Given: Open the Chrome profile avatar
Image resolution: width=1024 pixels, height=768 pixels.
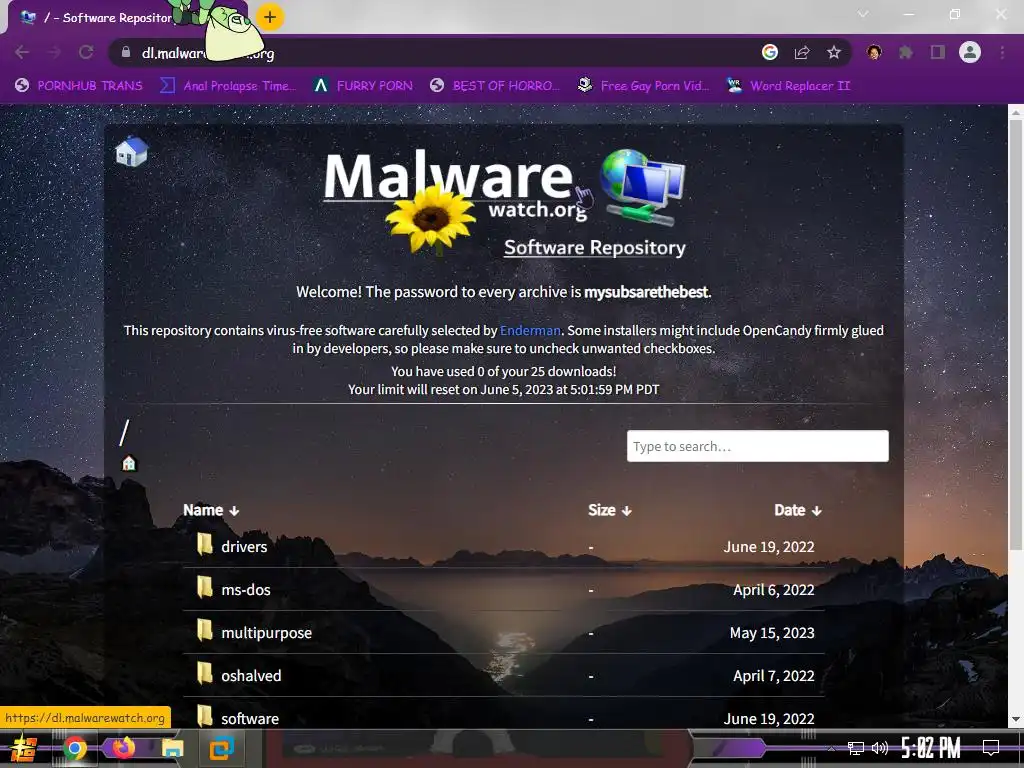Looking at the screenshot, I should pyautogui.click(x=970, y=52).
